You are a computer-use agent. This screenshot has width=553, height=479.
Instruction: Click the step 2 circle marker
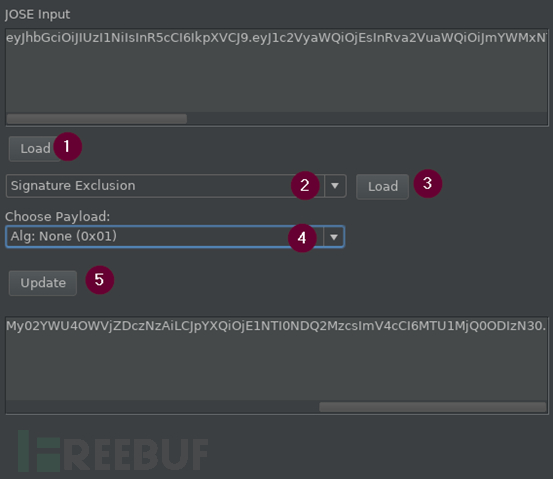coord(305,186)
